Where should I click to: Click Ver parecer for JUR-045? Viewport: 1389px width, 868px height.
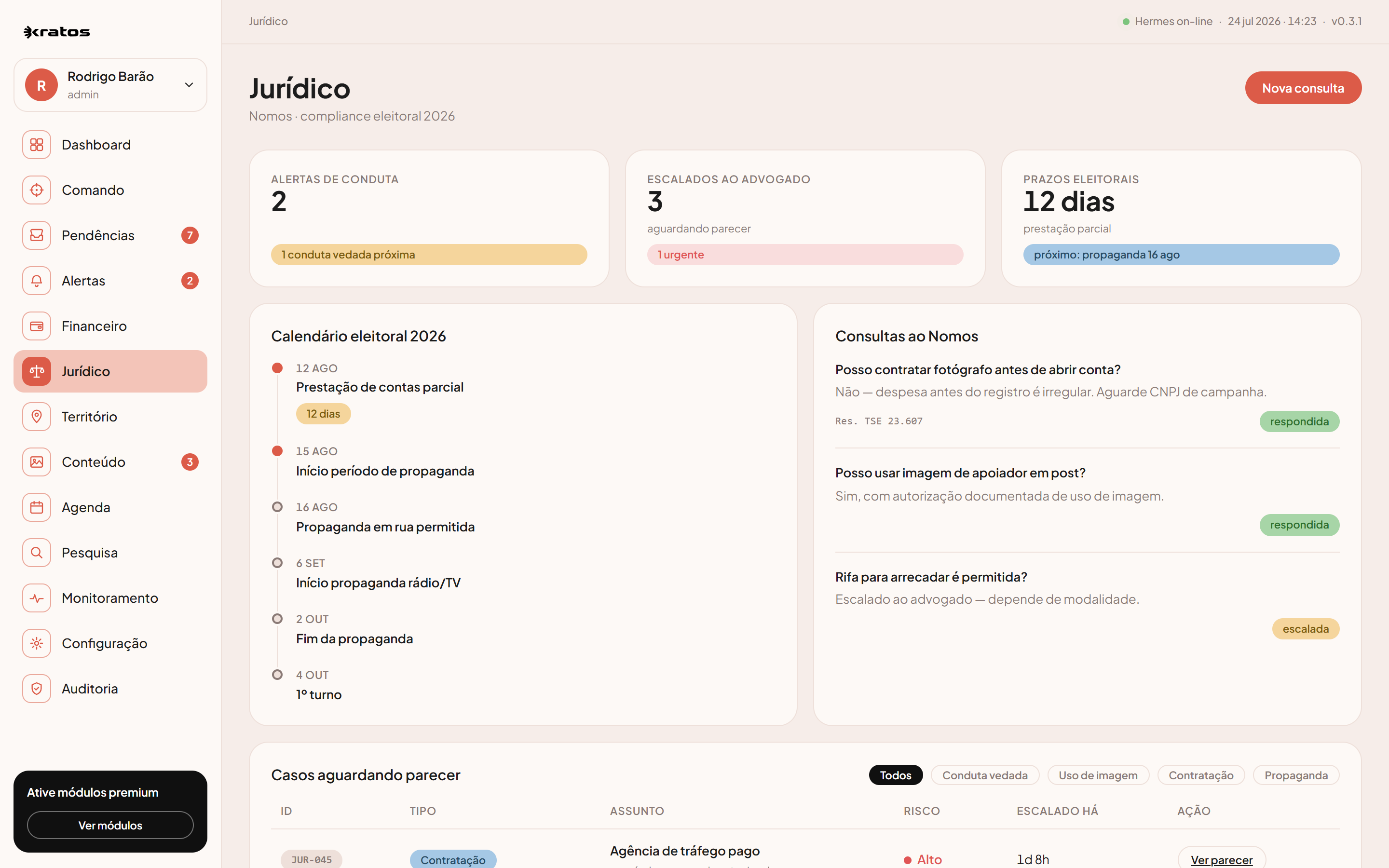click(1221, 859)
